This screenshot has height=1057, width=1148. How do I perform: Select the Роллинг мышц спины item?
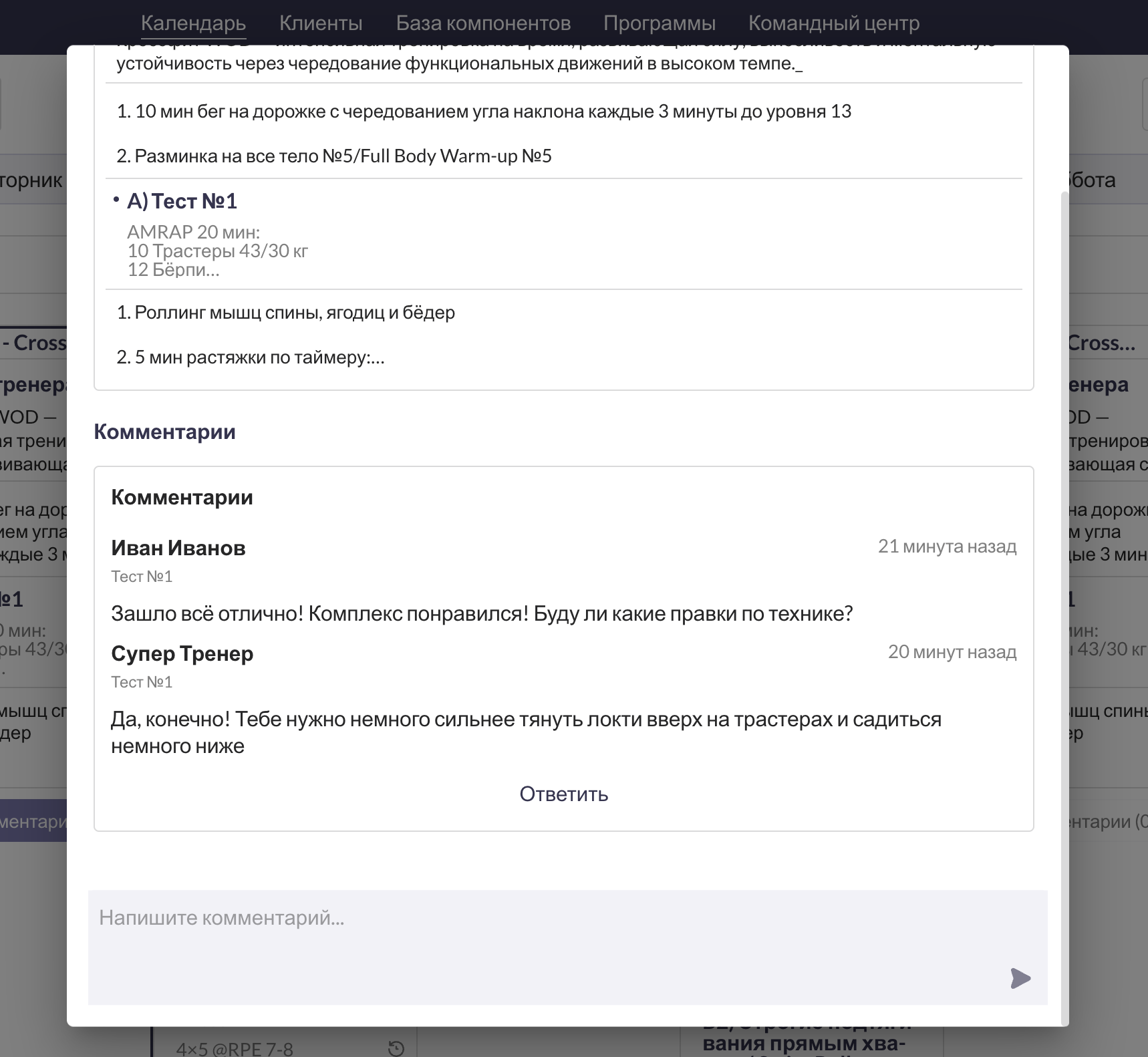point(286,313)
